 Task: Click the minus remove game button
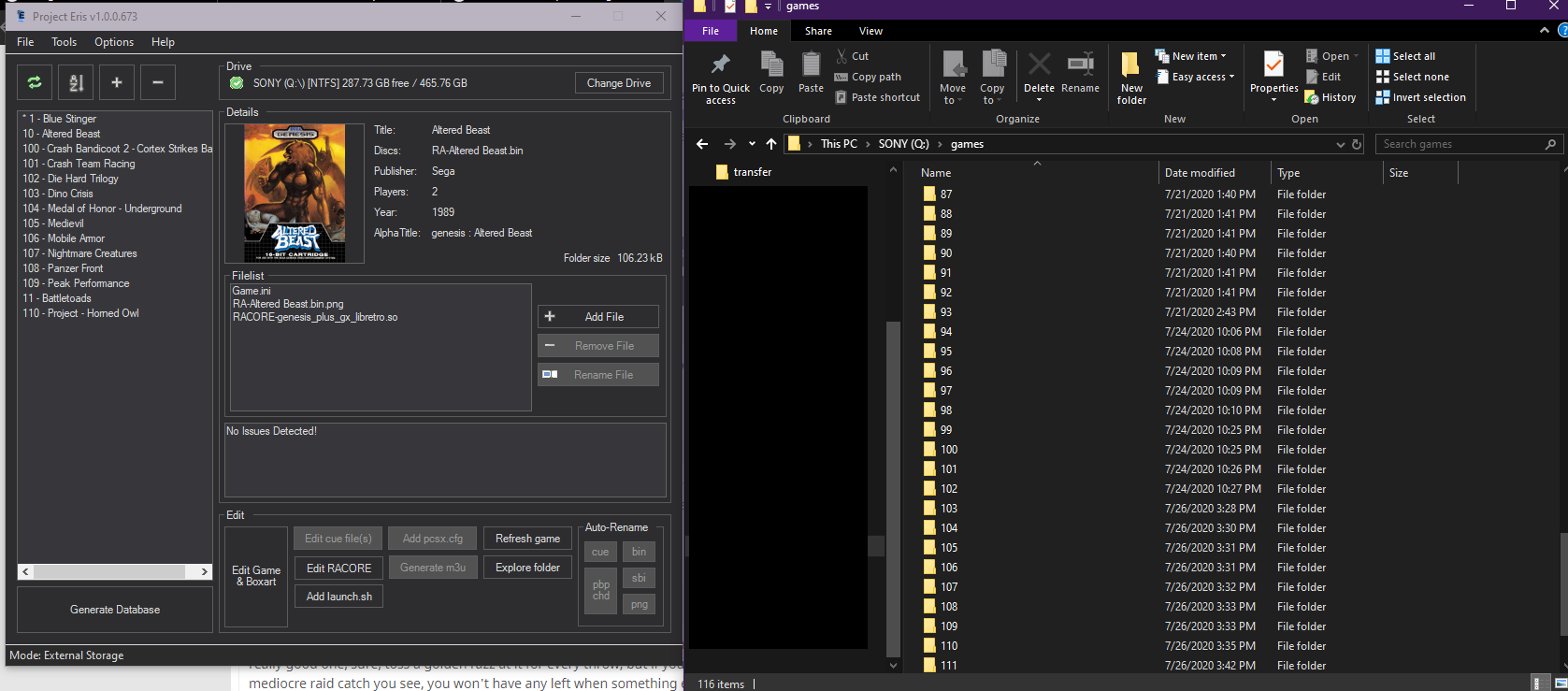tap(158, 82)
